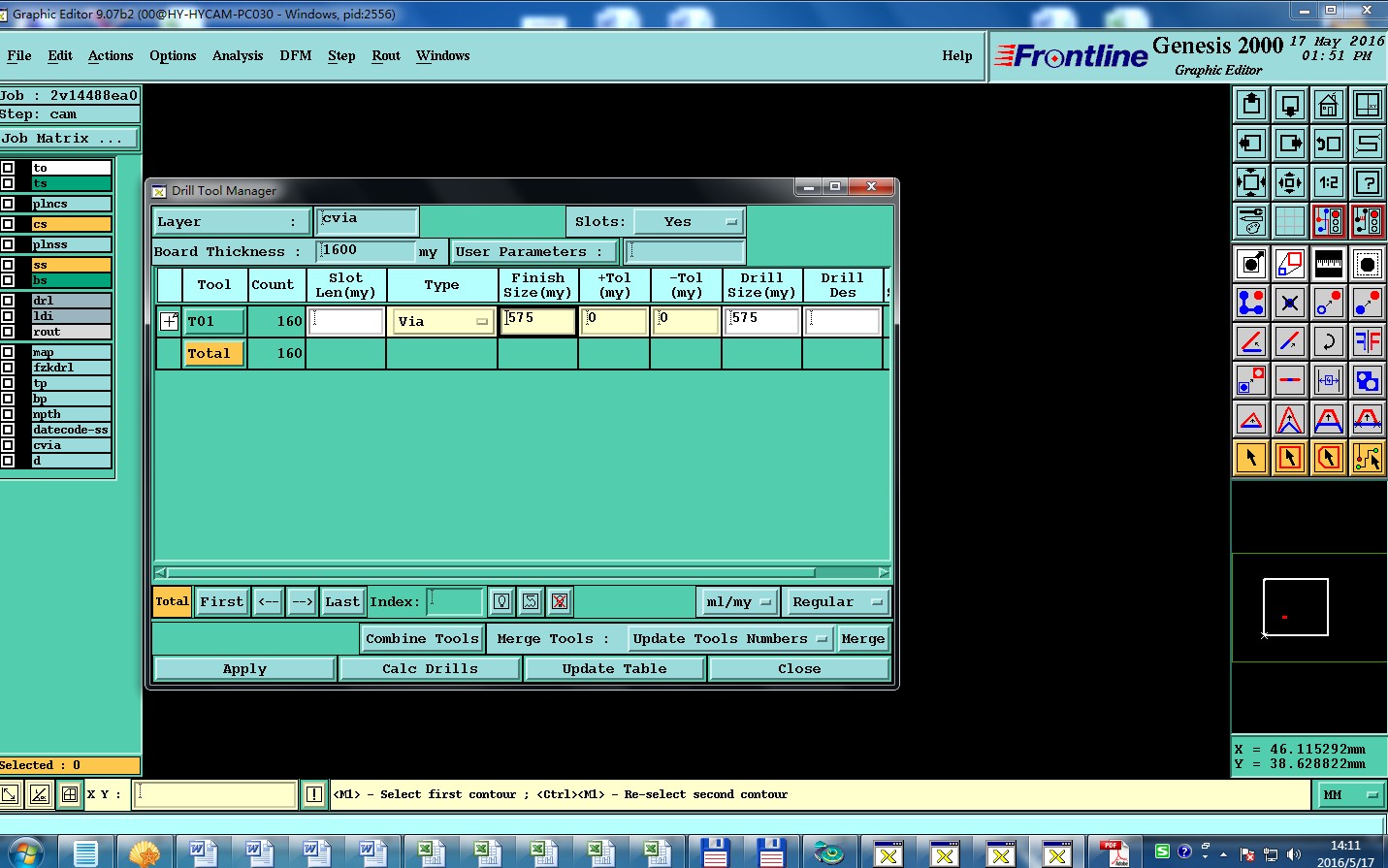
Task: Open the Analysis menu
Action: point(238,55)
